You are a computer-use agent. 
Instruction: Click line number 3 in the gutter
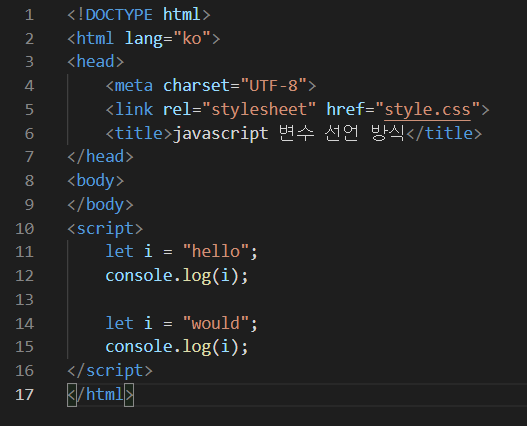click(x=29, y=62)
